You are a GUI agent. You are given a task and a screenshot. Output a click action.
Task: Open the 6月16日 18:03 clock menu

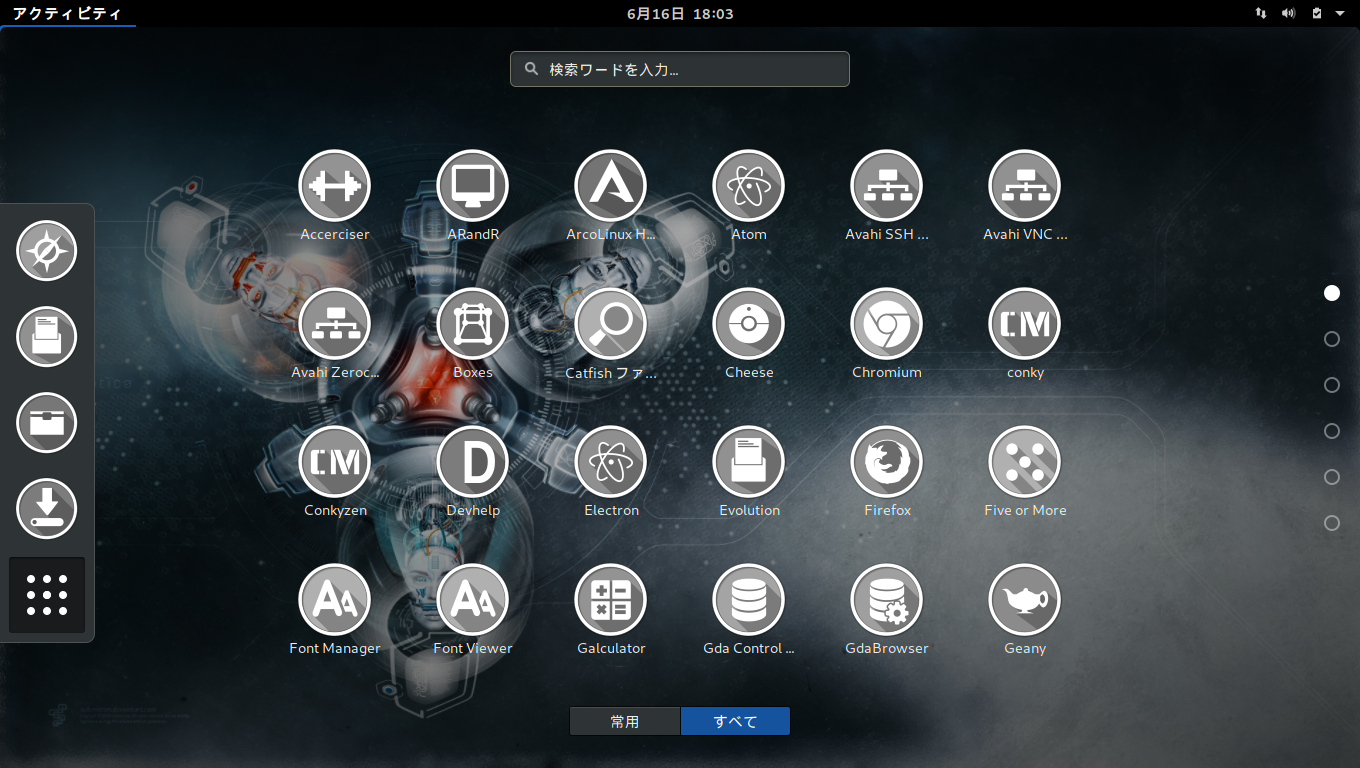(x=680, y=13)
